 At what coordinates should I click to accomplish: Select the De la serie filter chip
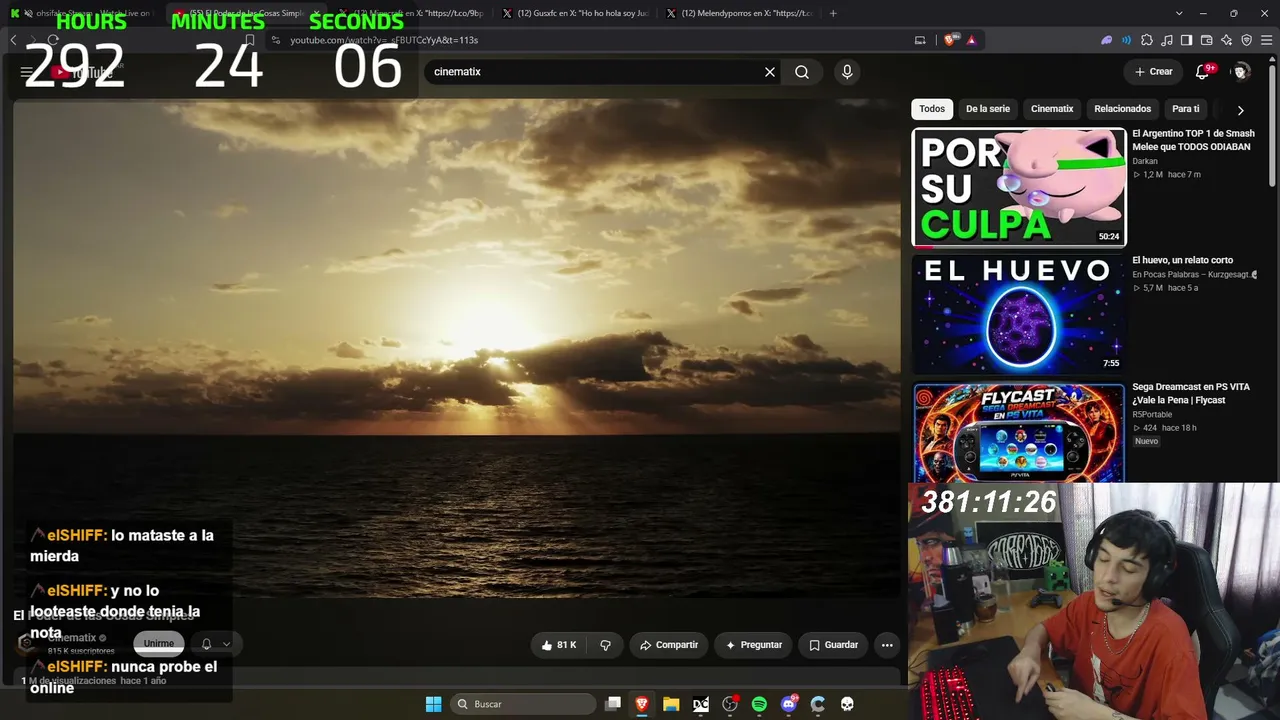point(988,109)
